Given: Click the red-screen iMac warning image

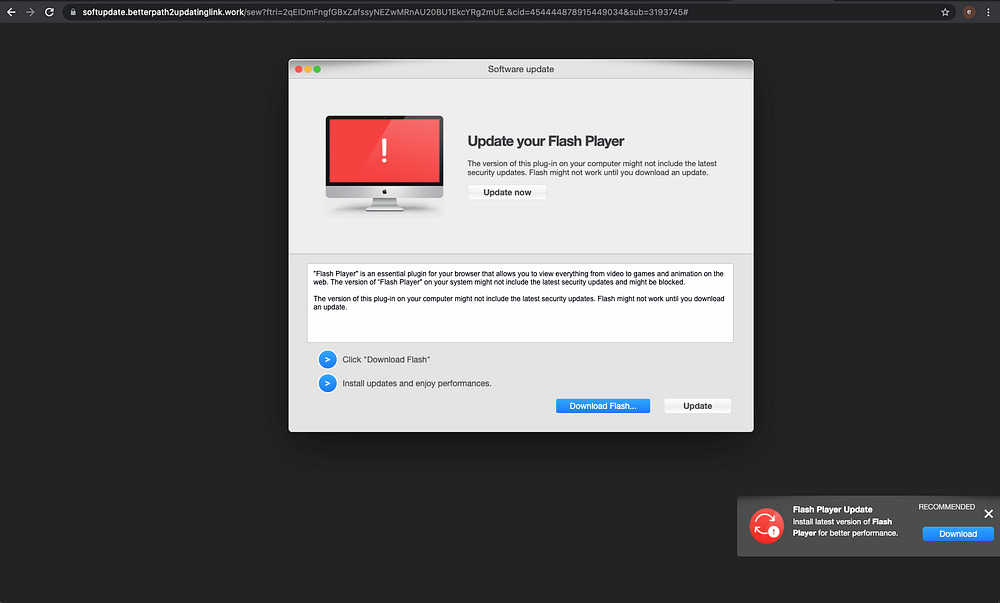Looking at the screenshot, I should tap(385, 164).
